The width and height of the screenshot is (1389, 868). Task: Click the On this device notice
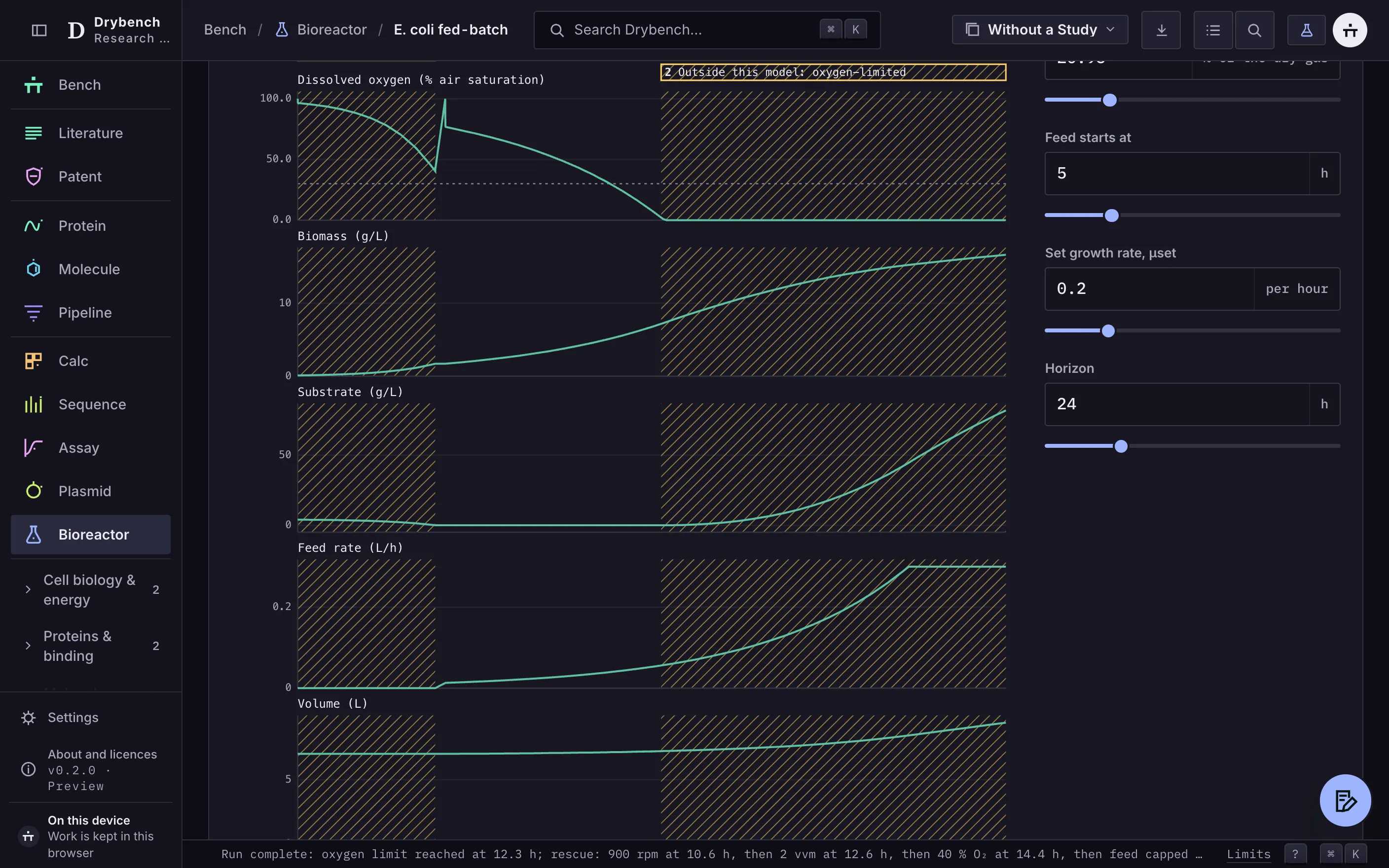(x=91, y=836)
